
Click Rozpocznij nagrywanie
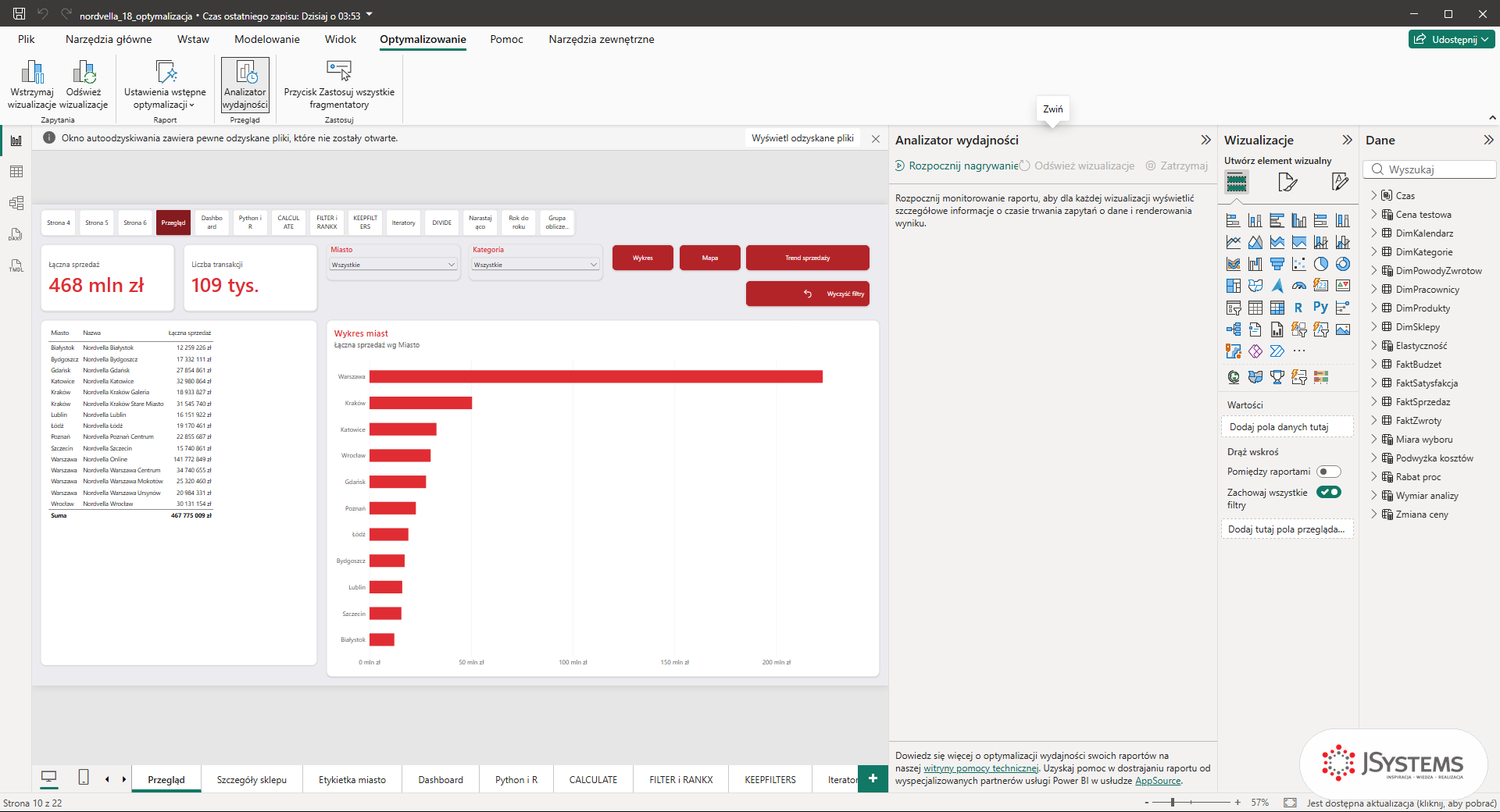tap(957, 166)
